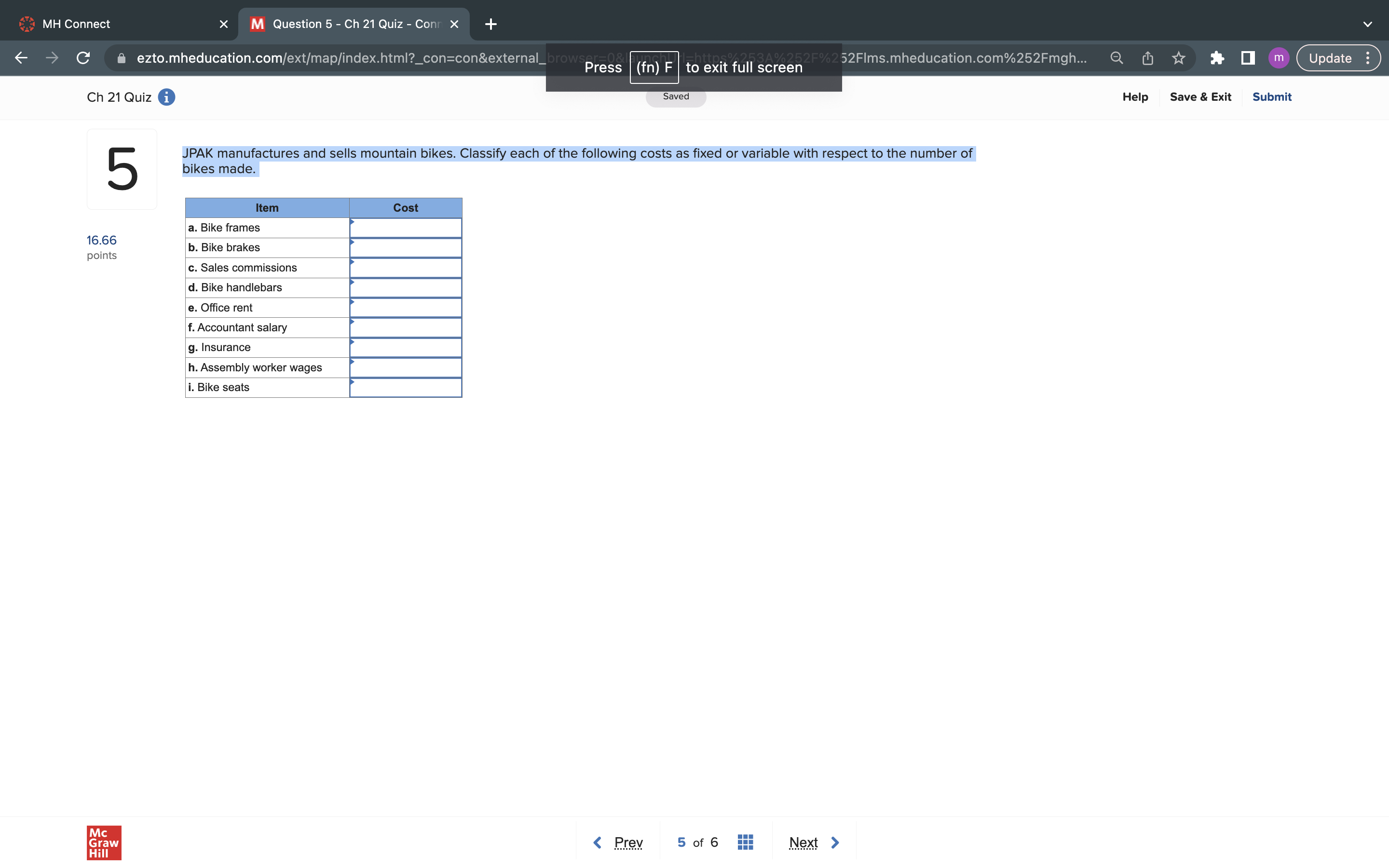Open the profile avatar 'm'
Image resolution: width=1389 pixels, height=868 pixels.
coord(1279,58)
